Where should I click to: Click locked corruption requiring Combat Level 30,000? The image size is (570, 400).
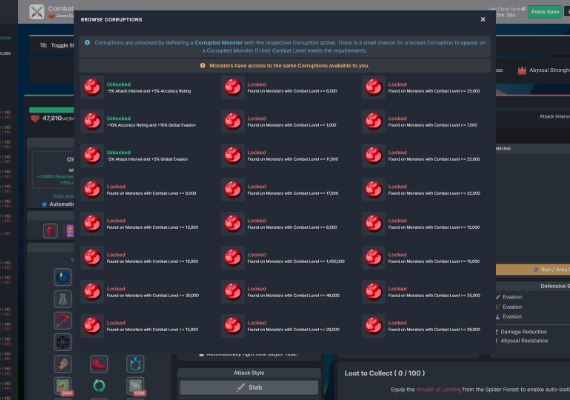click(92, 292)
